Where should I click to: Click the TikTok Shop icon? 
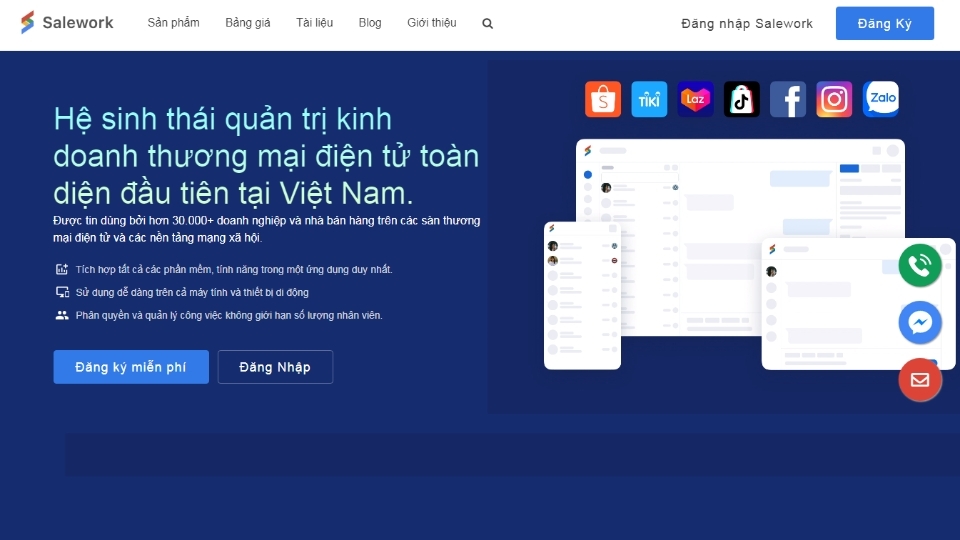tap(741, 99)
